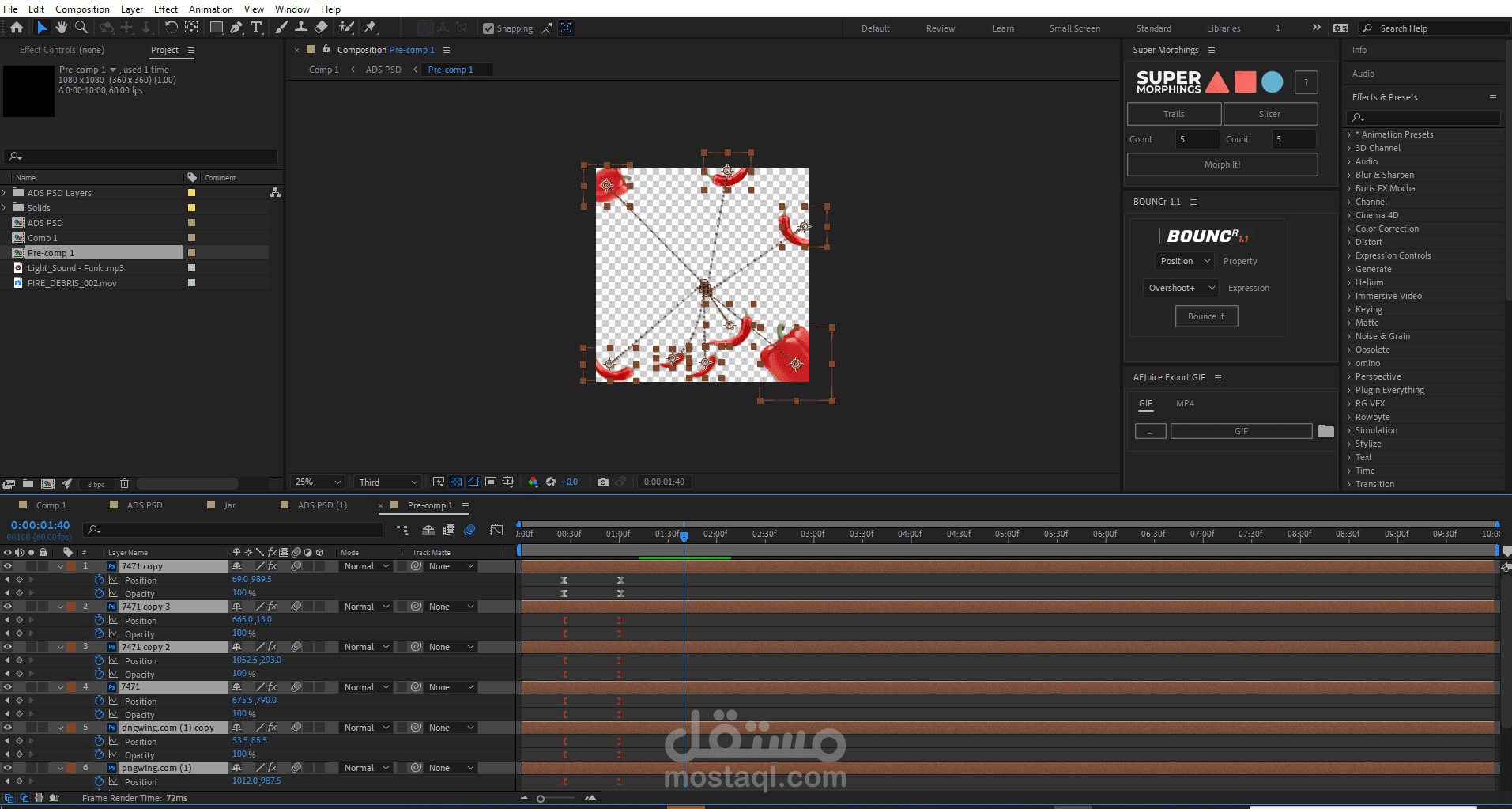Click the yellow label swatch for Solids
This screenshot has width=1512, height=809.
tap(191, 208)
